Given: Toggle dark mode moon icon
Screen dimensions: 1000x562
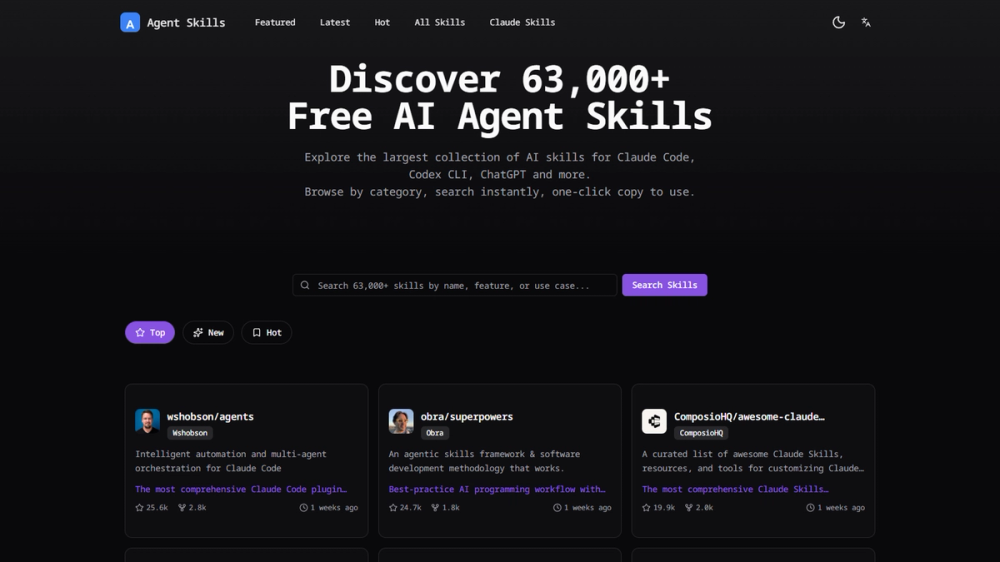Looking at the screenshot, I should [x=839, y=22].
